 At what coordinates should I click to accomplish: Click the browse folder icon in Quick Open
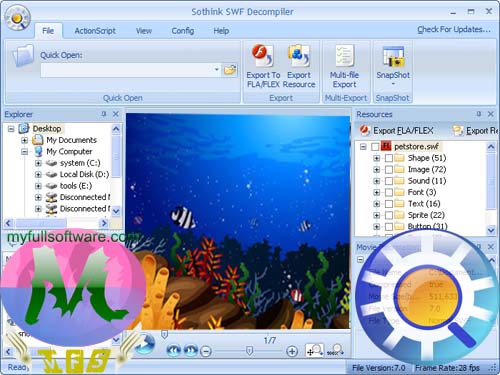230,70
